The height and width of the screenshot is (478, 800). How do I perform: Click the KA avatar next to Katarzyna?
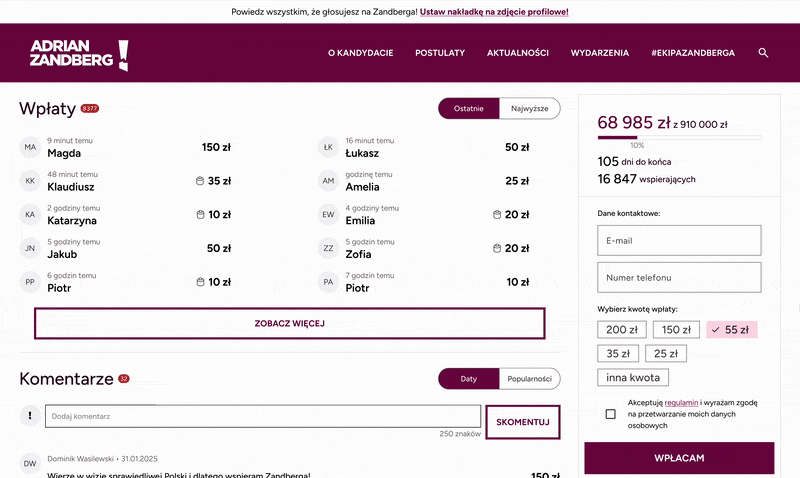point(30,215)
